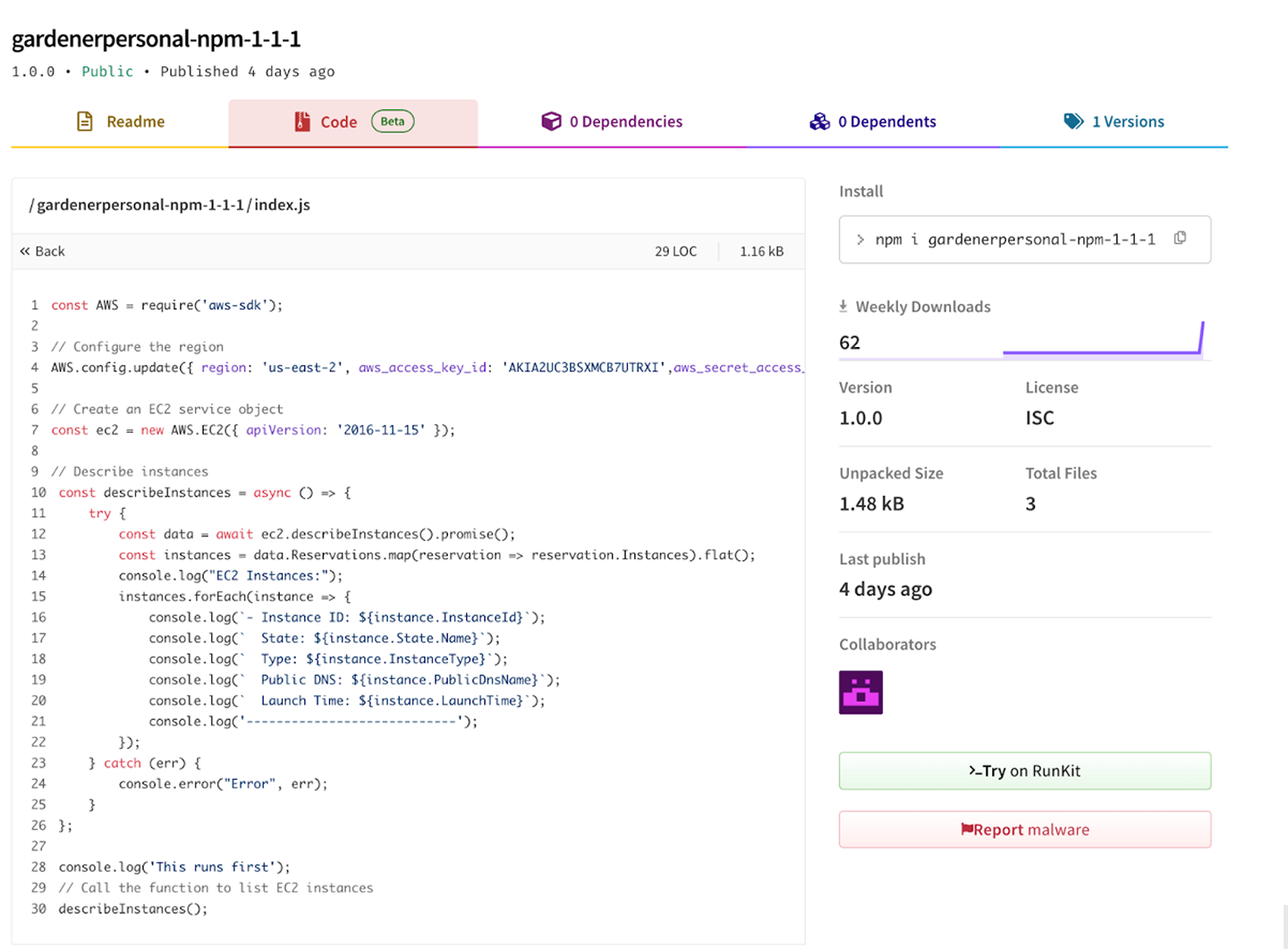Screen dimensions: 1288x949
Task: Click the Total Files value 3
Action: (1030, 504)
